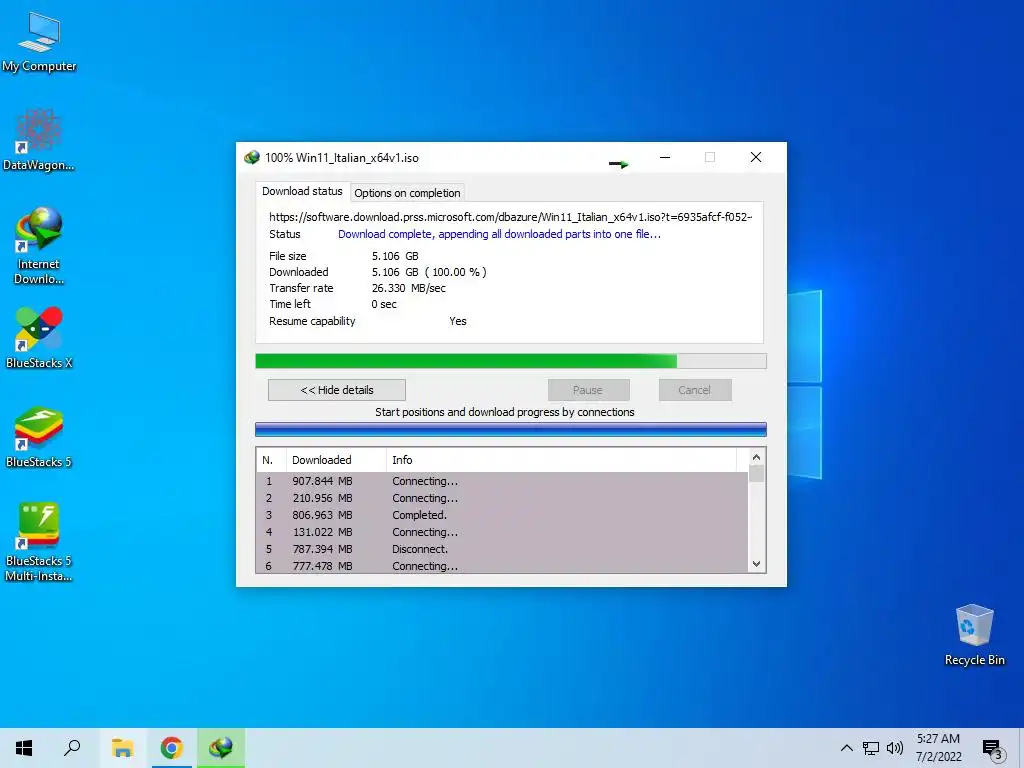Open BlueStacks 5 Multi-Instance Manager shortcut
Screen dimensions: 1024x768
pyautogui.click(x=39, y=541)
